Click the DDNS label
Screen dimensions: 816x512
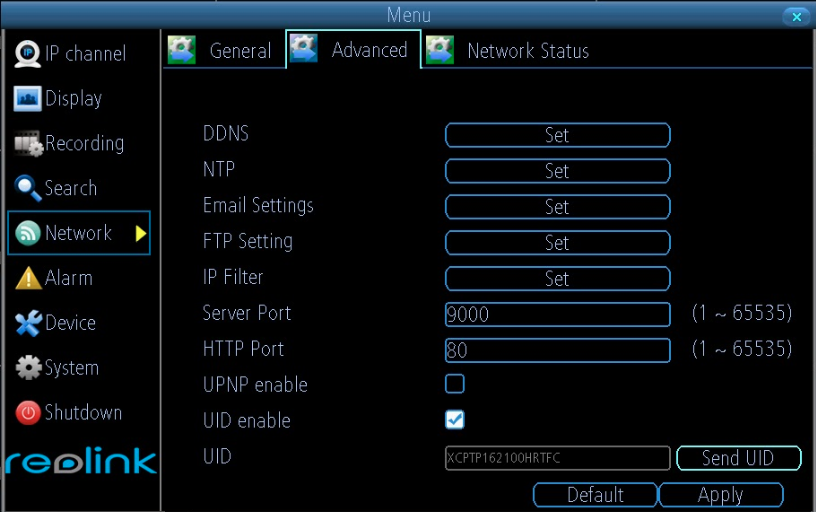point(226,133)
